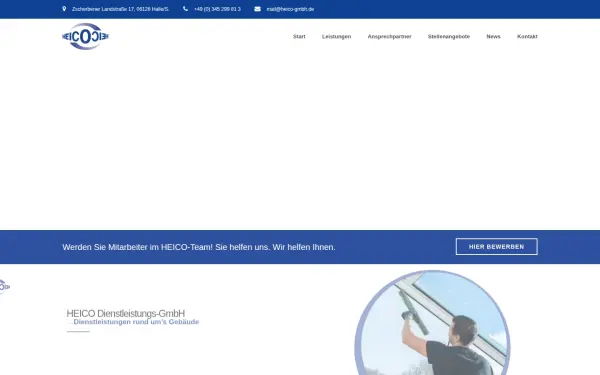The image size is (600, 375).
Task: Click the window cleaner circular photo
Action: coord(432,323)
